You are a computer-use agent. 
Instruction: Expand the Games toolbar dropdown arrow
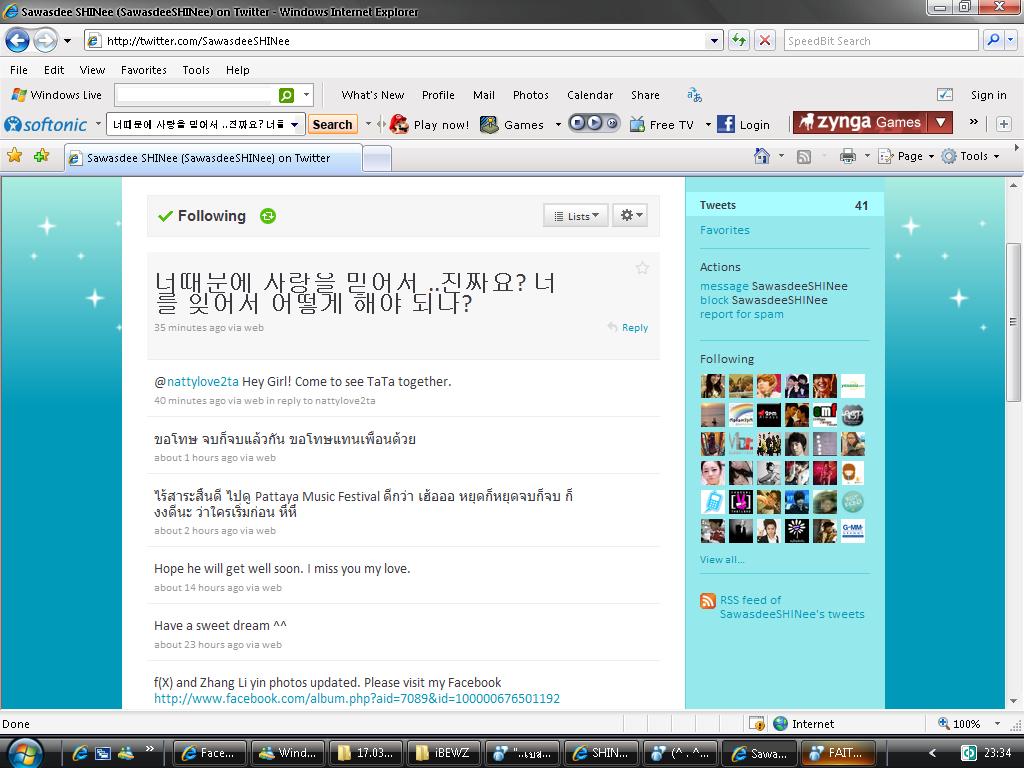(558, 125)
